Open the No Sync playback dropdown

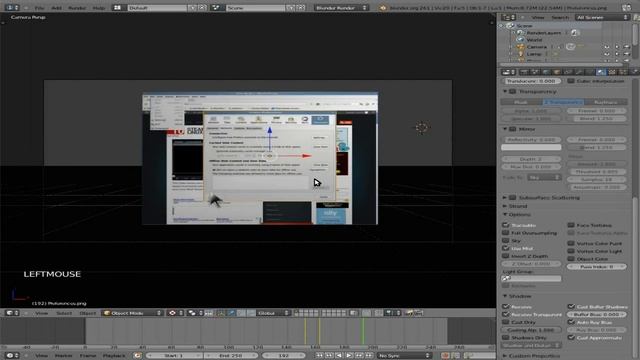click(404, 356)
